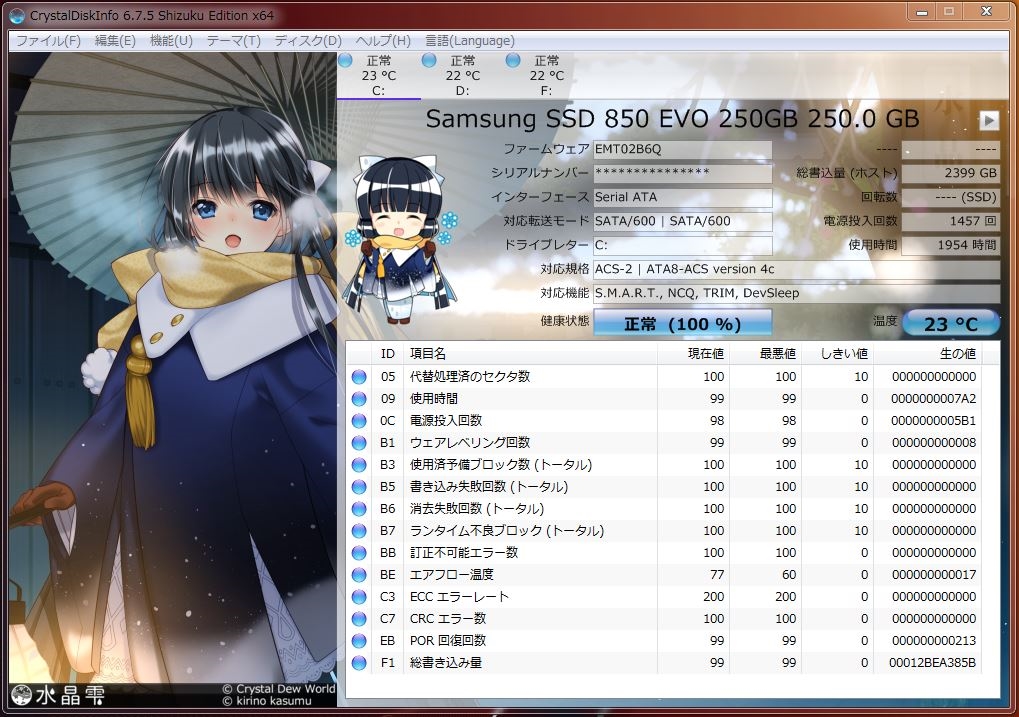
Task: Click the 正常 (100 %) health status button
Action: click(682, 323)
